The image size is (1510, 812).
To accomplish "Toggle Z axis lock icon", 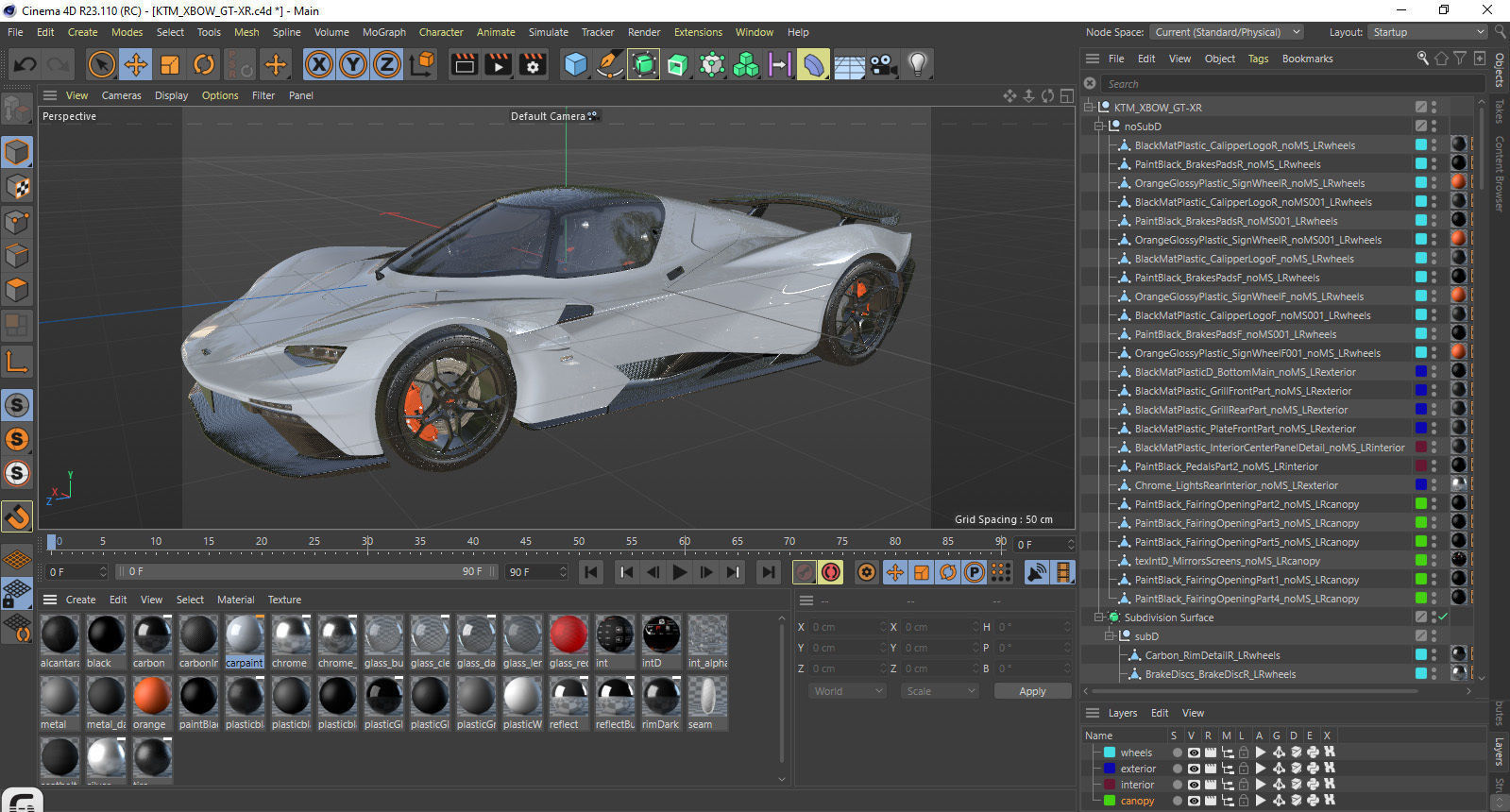I will coord(387,64).
